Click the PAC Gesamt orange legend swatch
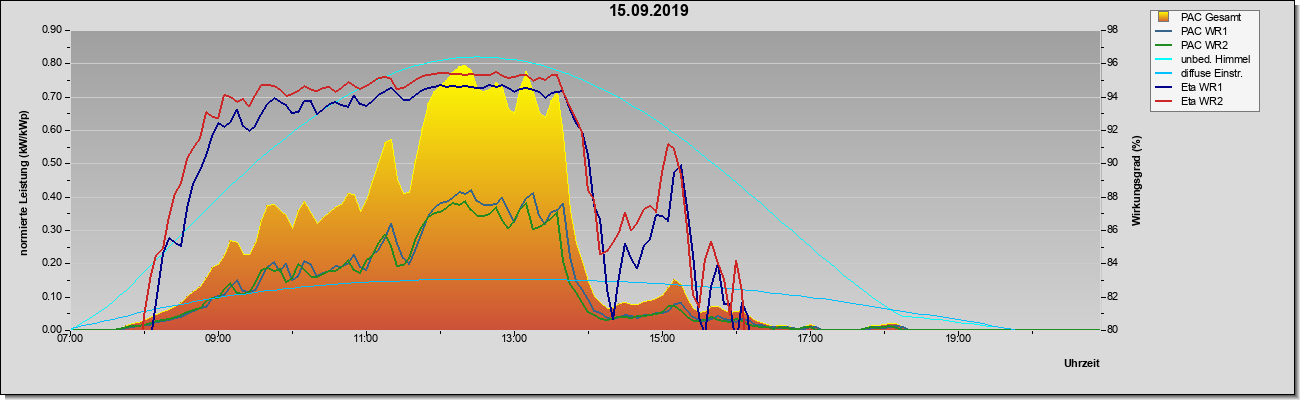 pyautogui.click(x=1163, y=17)
